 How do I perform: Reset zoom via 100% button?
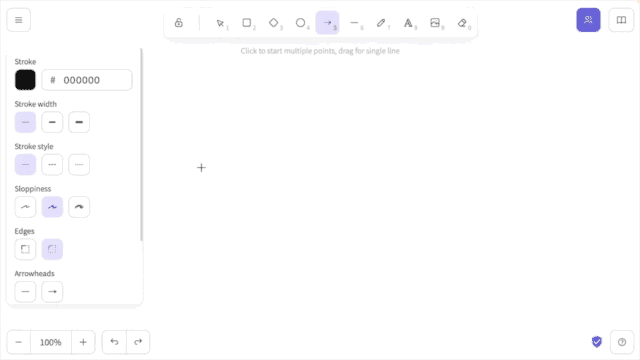tap(51, 342)
